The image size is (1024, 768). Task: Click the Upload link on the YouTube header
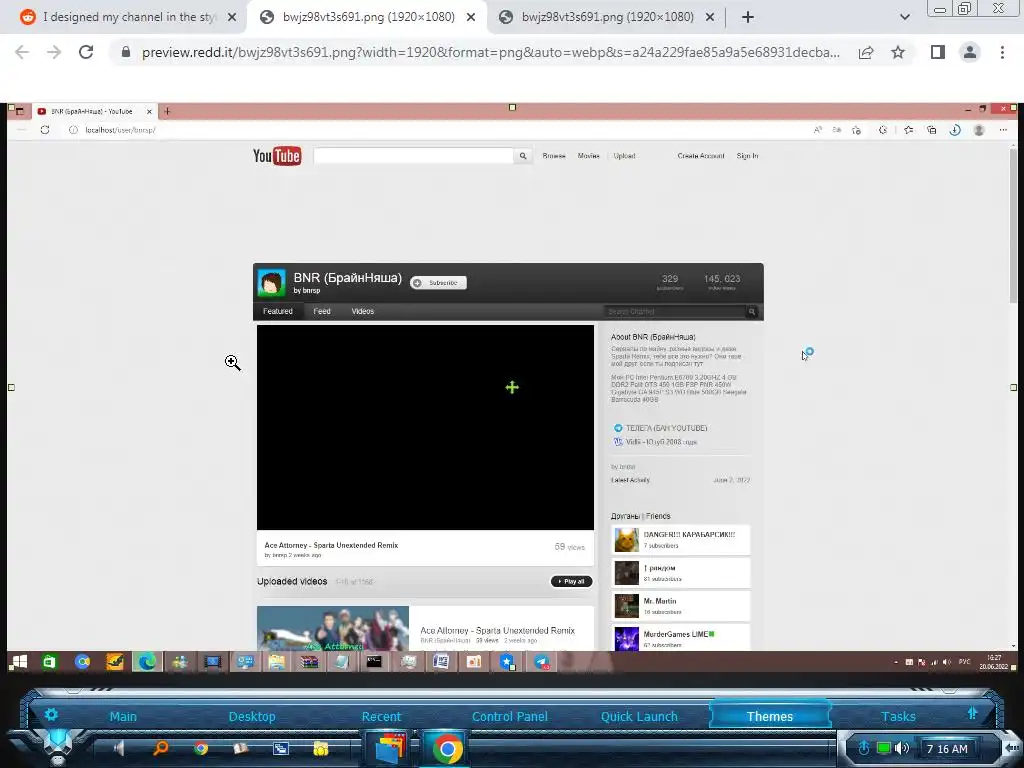click(x=624, y=155)
